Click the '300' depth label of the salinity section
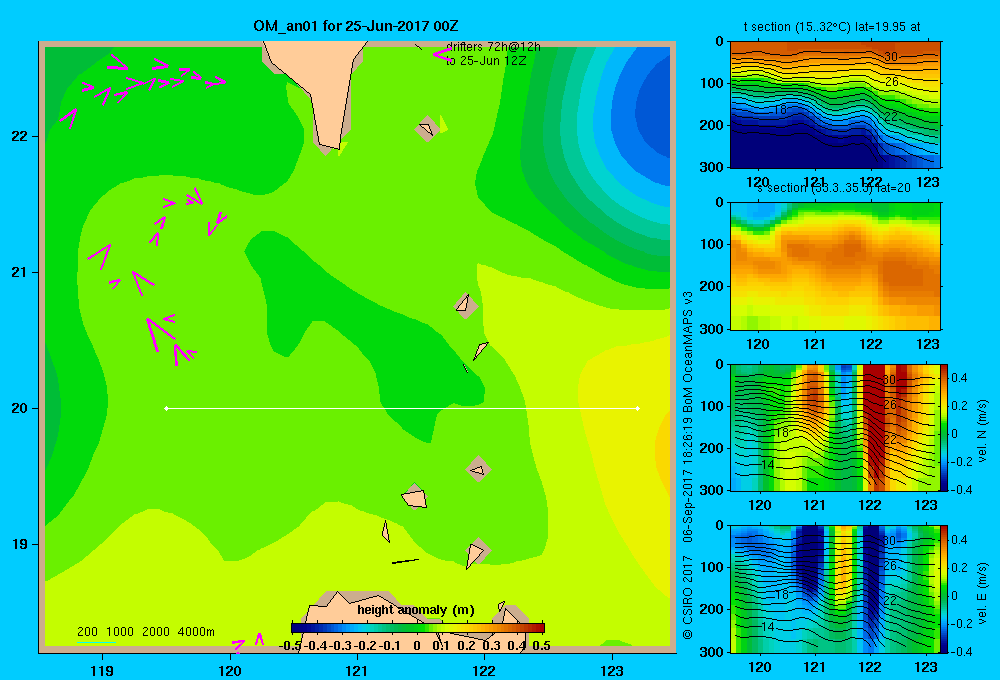Image resolution: width=1000 pixels, height=680 pixels. coord(712,329)
